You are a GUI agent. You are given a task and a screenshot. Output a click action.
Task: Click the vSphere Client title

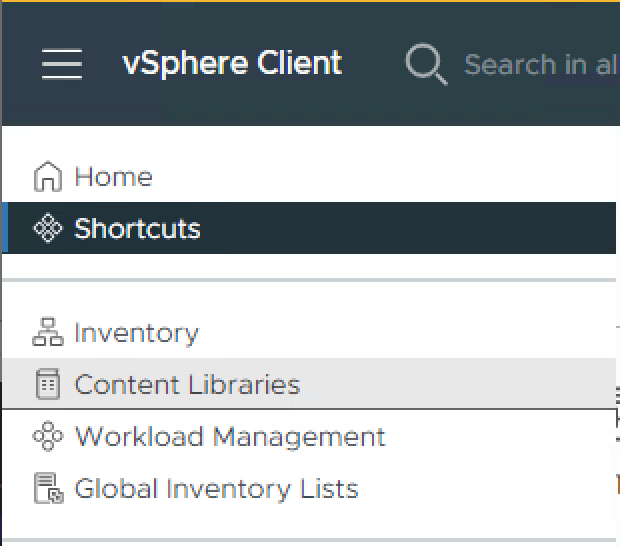[232, 64]
